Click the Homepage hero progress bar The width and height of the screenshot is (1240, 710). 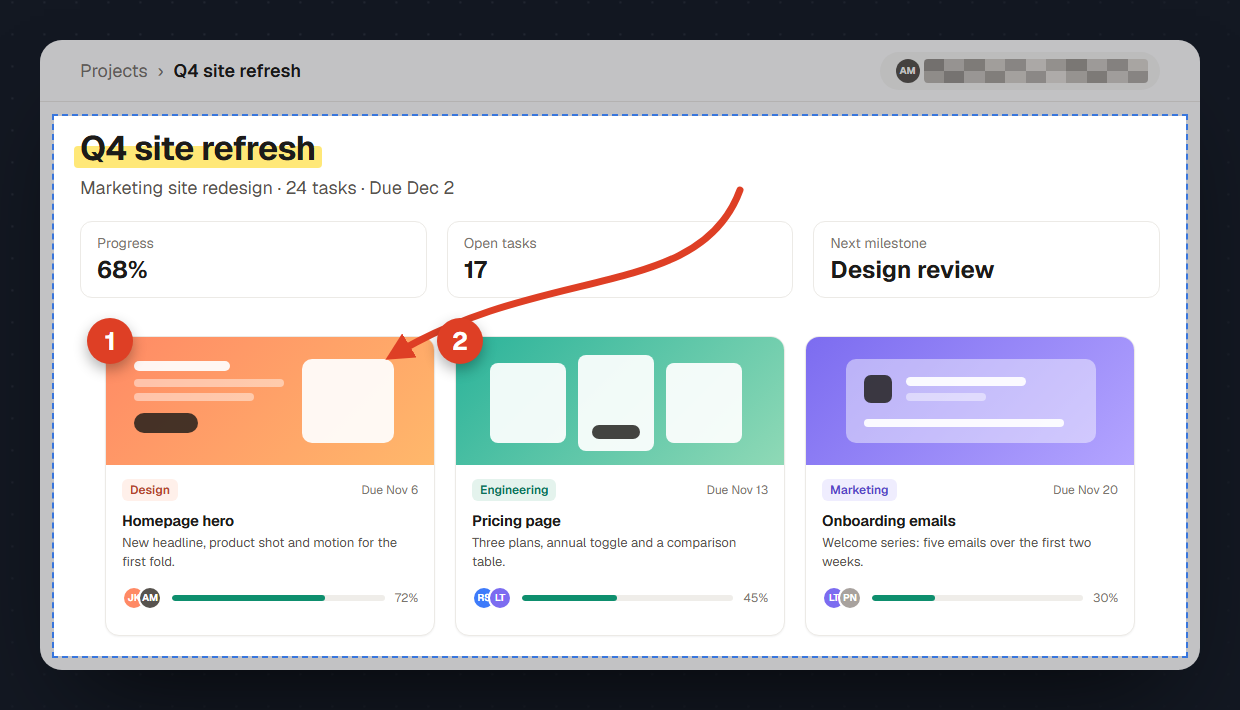coord(278,598)
